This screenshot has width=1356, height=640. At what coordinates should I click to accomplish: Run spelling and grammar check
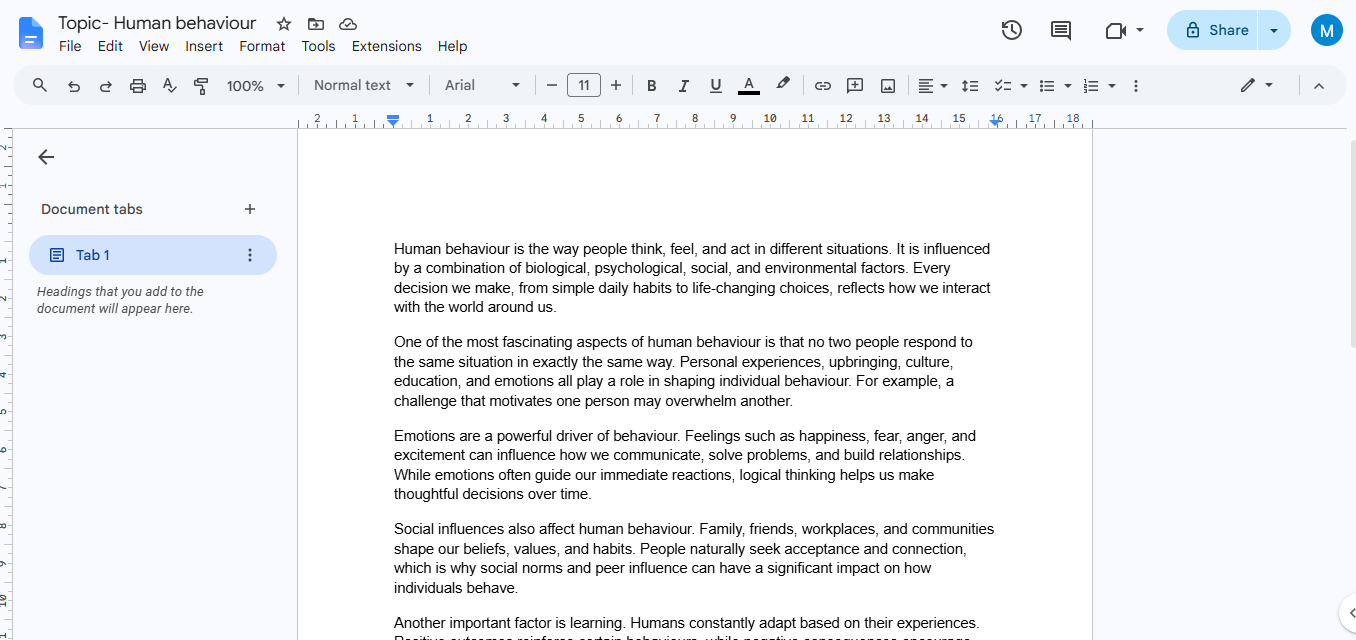[x=170, y=86]
